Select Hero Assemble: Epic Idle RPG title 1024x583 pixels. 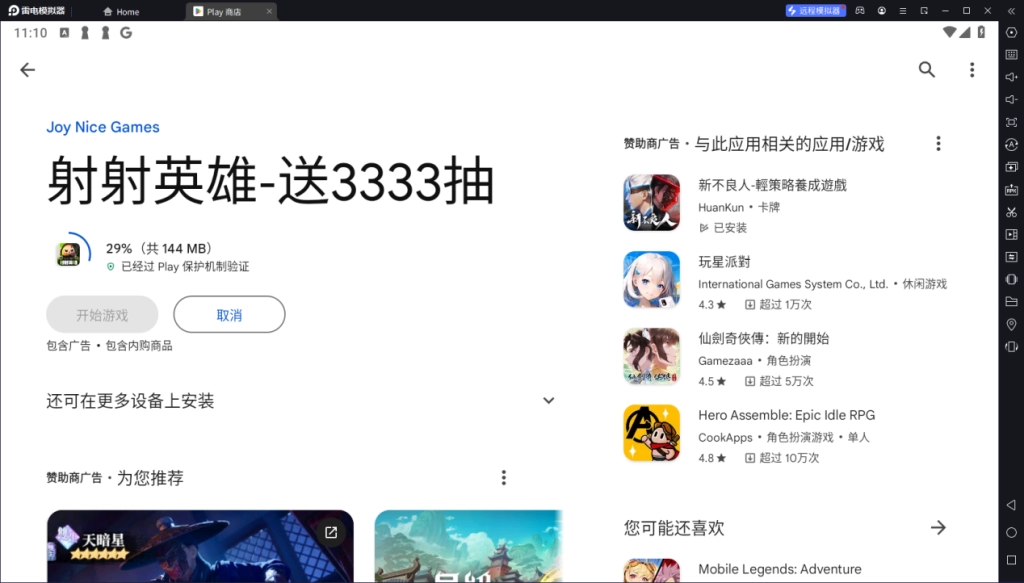tap(786, 415)
